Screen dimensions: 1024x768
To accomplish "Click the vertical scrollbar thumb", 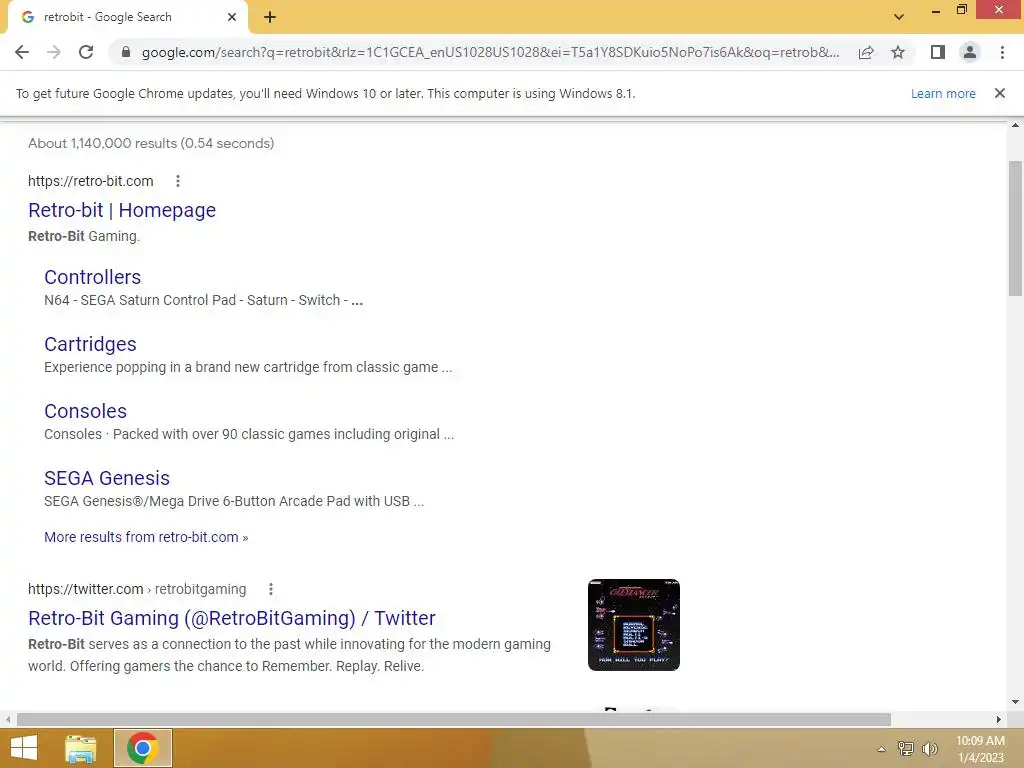I will pos(1015,228).
